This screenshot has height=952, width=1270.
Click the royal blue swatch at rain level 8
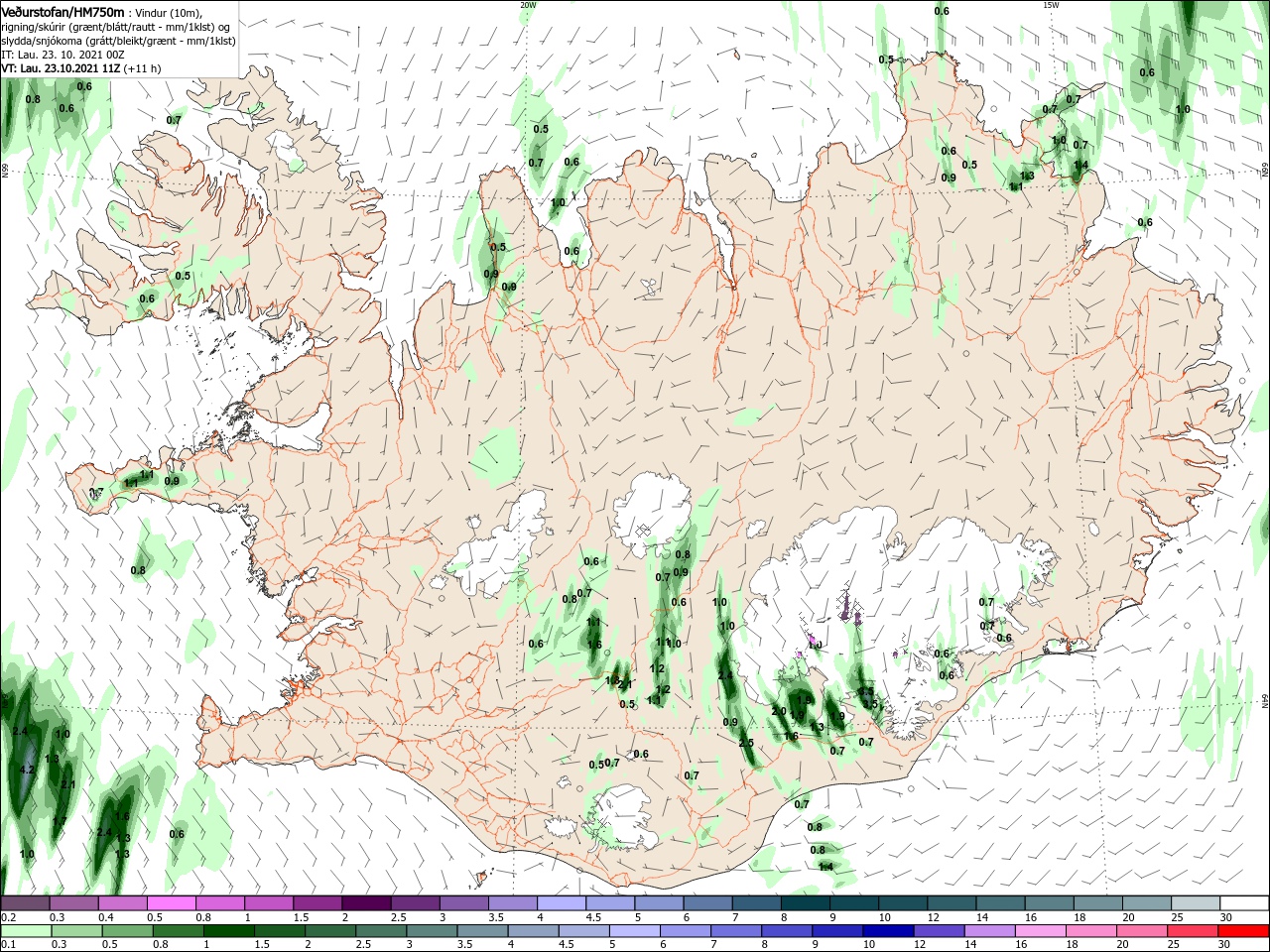click(787, 931)
